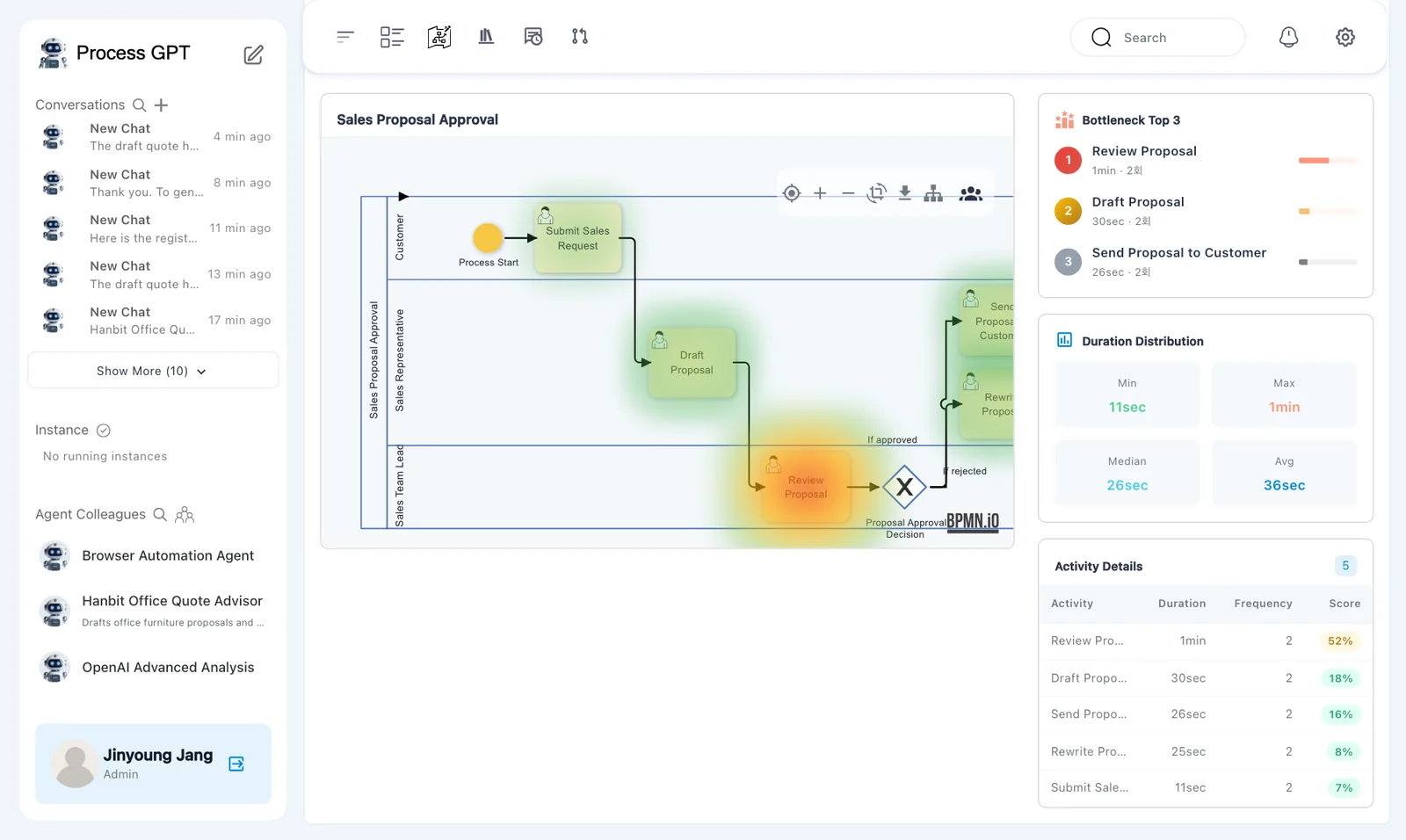
Task: Select the OpenAI Advanced Analysis agent
Action: (x=153, y=668)
